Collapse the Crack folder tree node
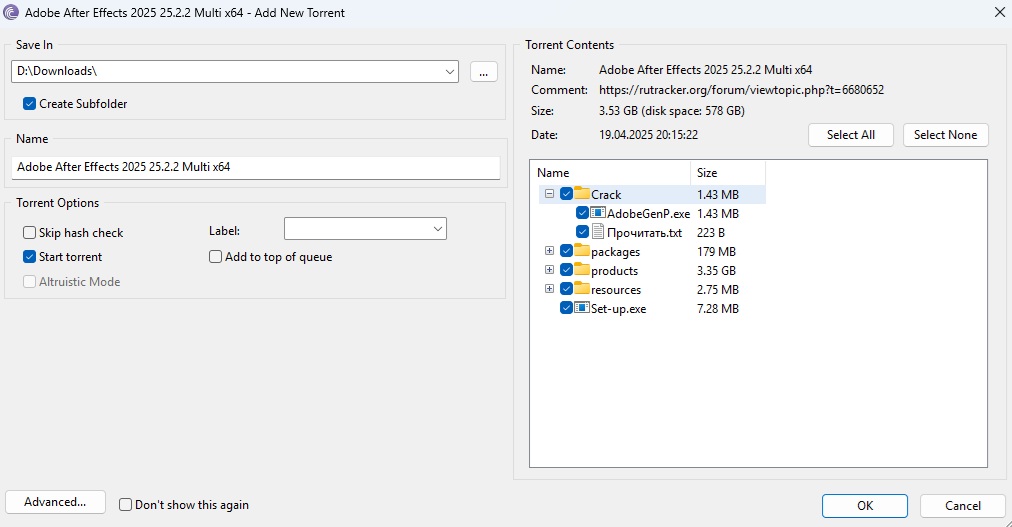 (x=549, y=194)
